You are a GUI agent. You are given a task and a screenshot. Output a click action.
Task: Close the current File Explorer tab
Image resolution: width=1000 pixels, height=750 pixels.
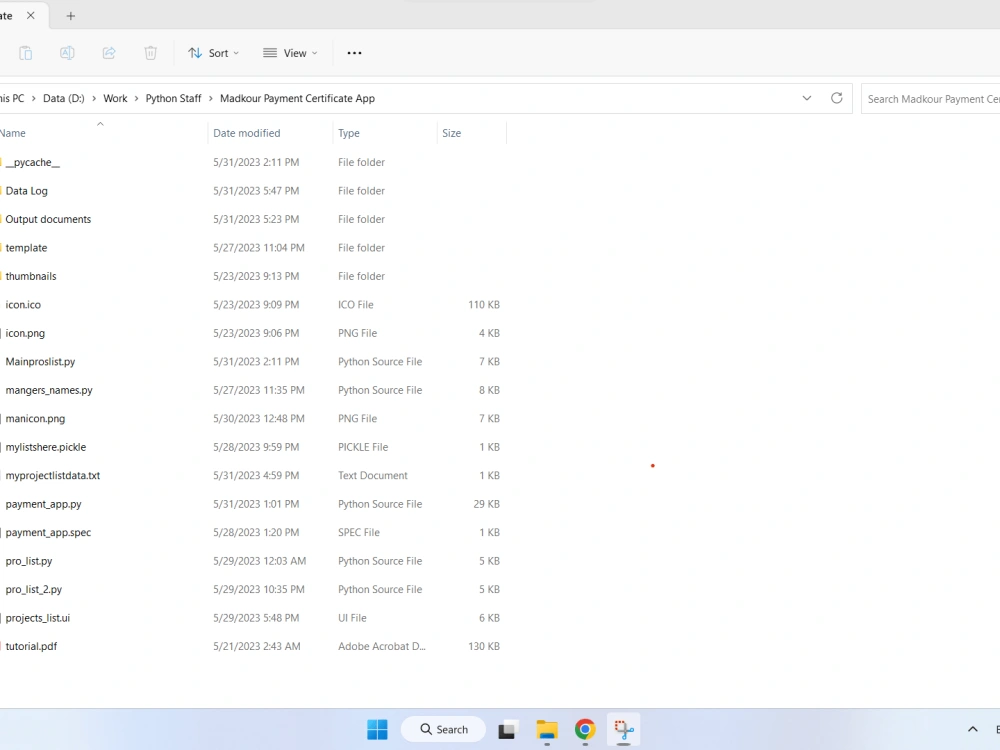[x=31, y=16]
